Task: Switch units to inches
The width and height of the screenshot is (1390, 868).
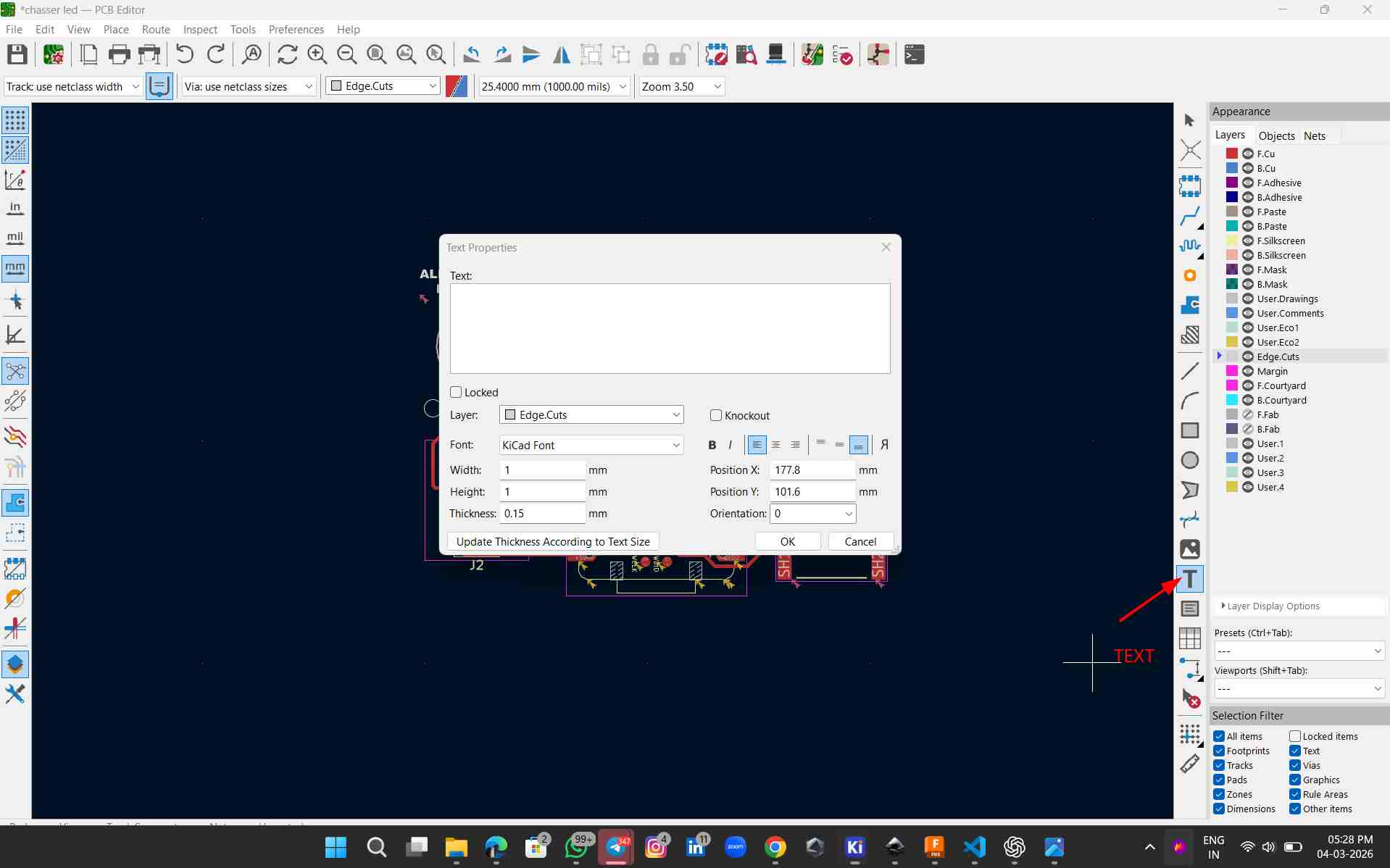Action: (15, 209)
